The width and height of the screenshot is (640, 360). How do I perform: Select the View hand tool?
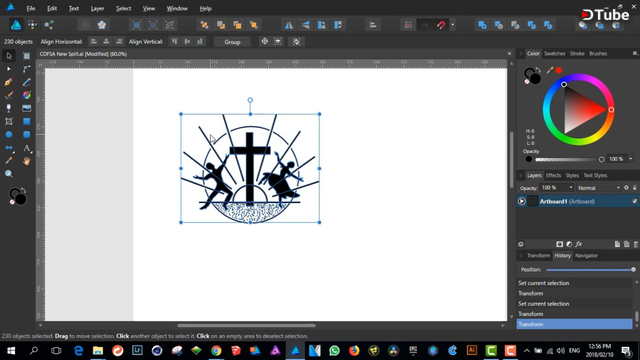pyautogui.click(x=27, y=161)
